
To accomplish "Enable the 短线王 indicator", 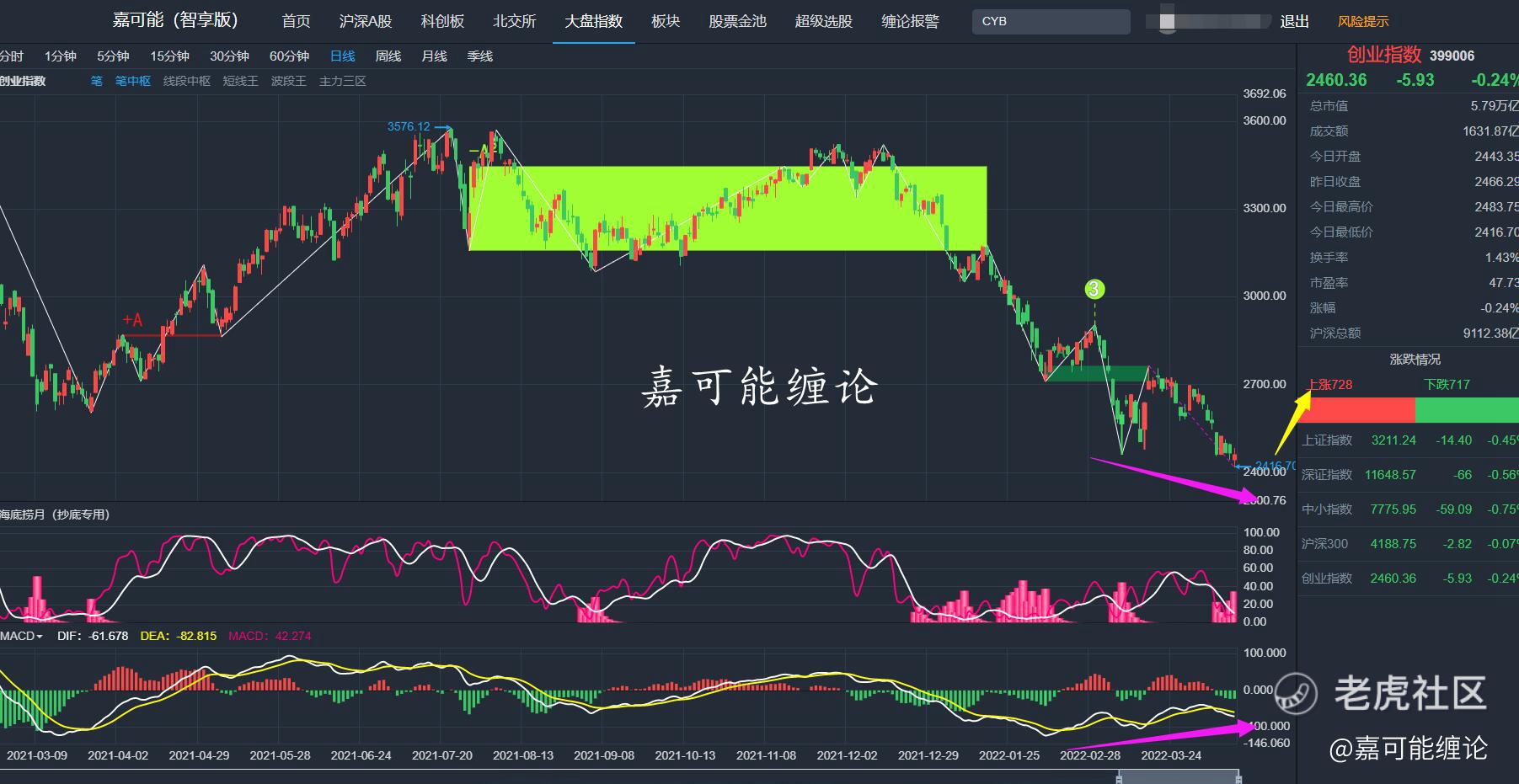I will (x=241, y=81).
